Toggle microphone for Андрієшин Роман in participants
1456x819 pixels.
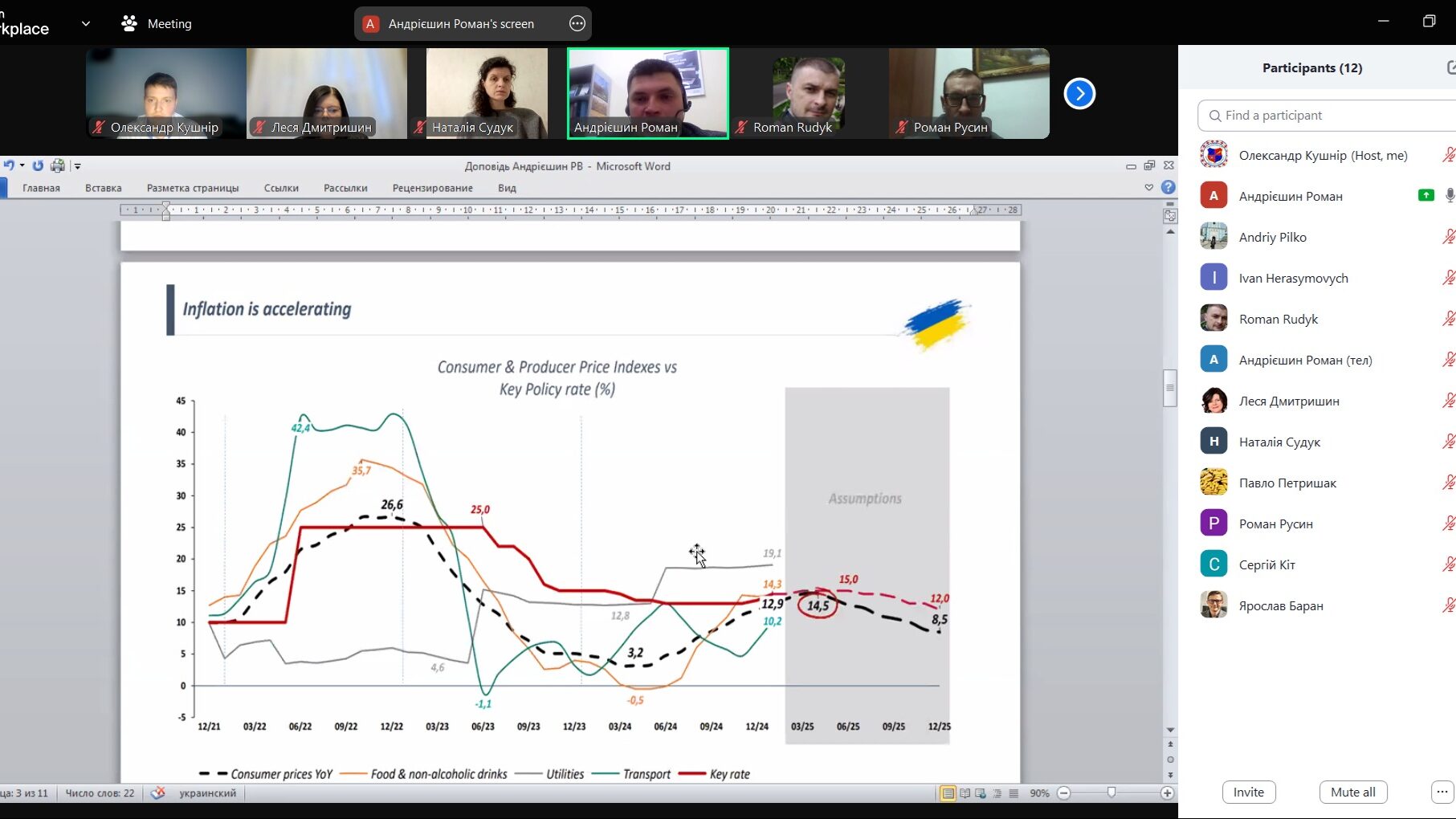point(1449,196)
